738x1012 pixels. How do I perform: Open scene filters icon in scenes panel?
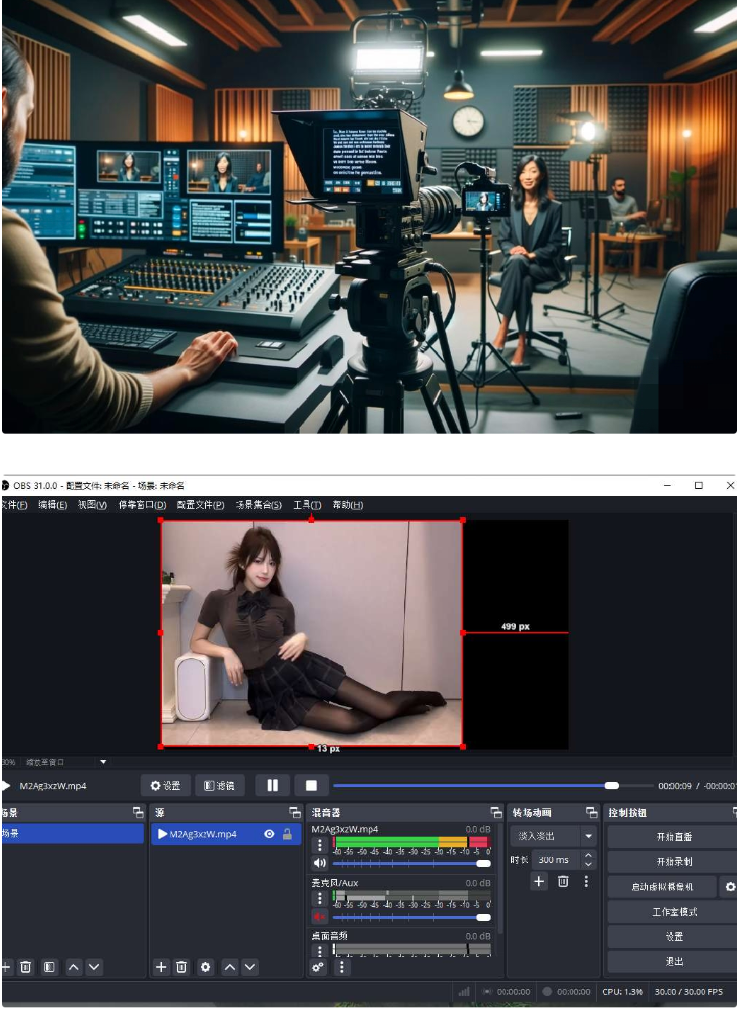(x=49, y=967)
